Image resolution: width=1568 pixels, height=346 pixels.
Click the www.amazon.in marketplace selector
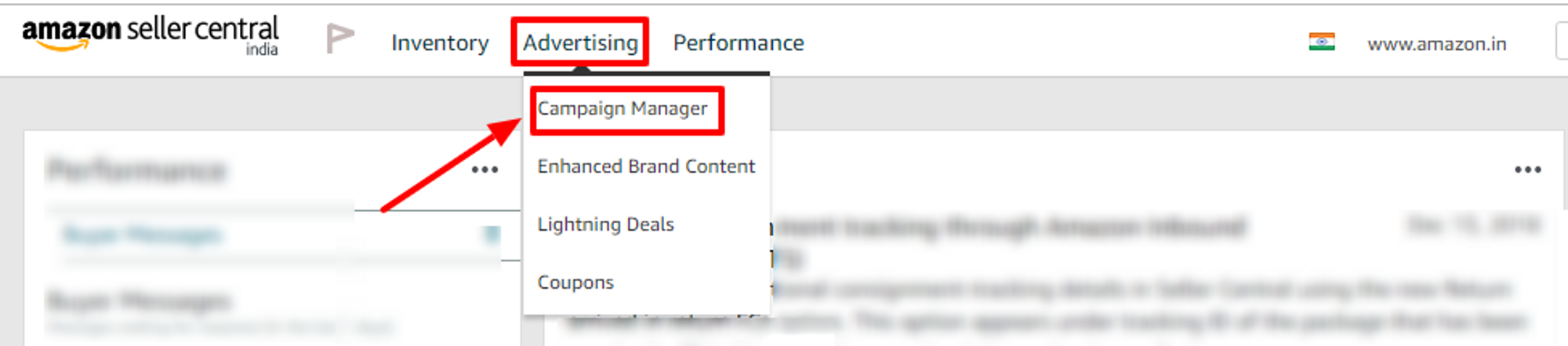(1436, 44)
